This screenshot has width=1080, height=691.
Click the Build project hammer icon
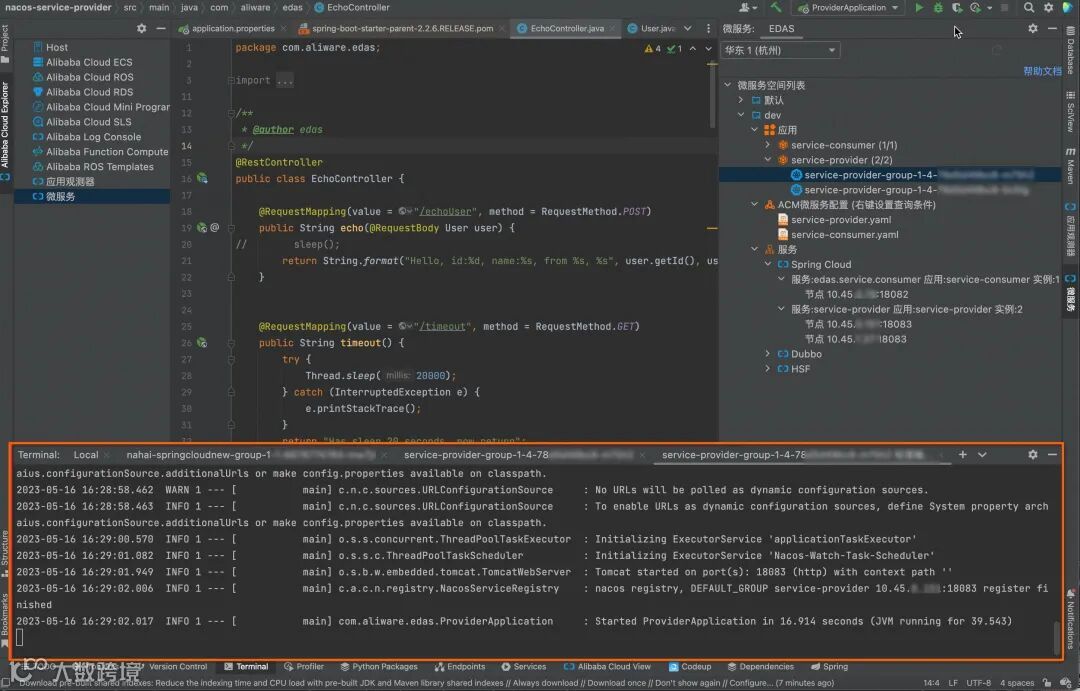click(775, 8)
